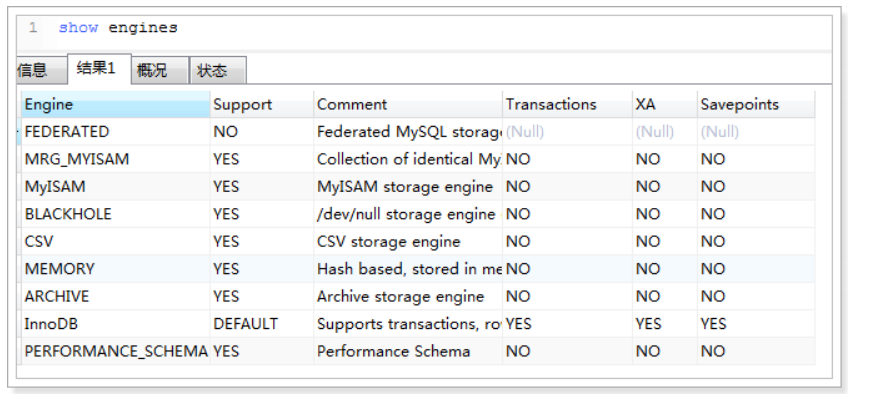Click the DEFAULT support cell for InnoDB
This screenshot has width=874, height=400.
(x=262, y=324)
